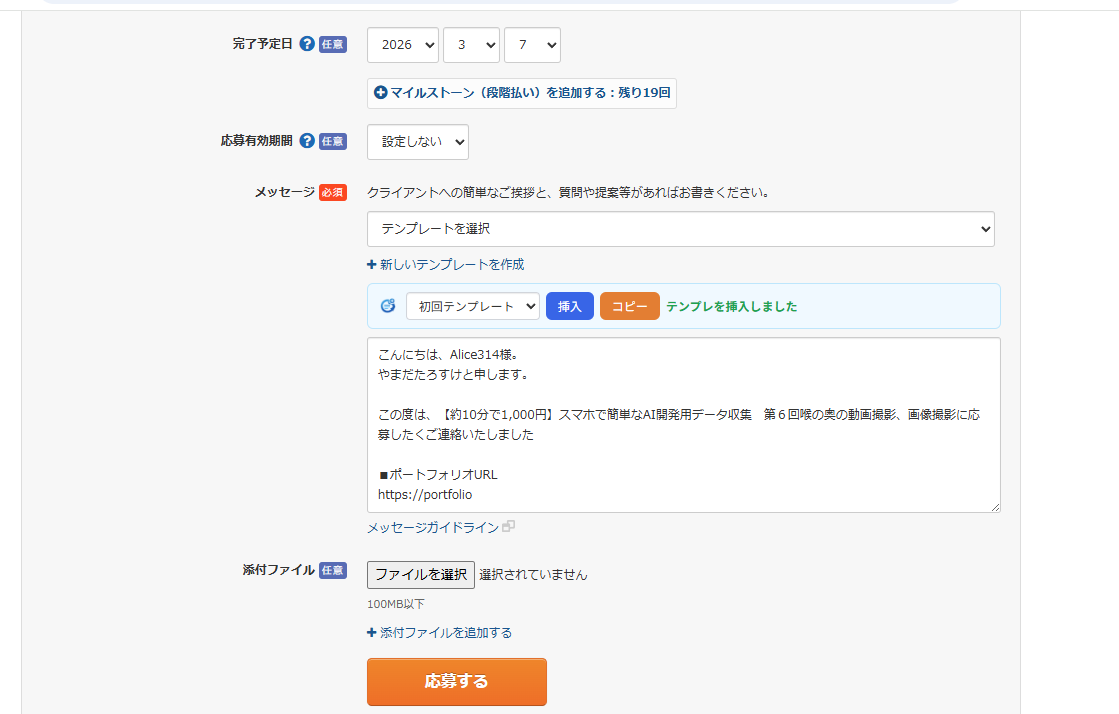Open the テンプレートを選択 dropdown
Image resolution: width=1119 pixels, height=714 pixels.
click(x=681, y=229)
